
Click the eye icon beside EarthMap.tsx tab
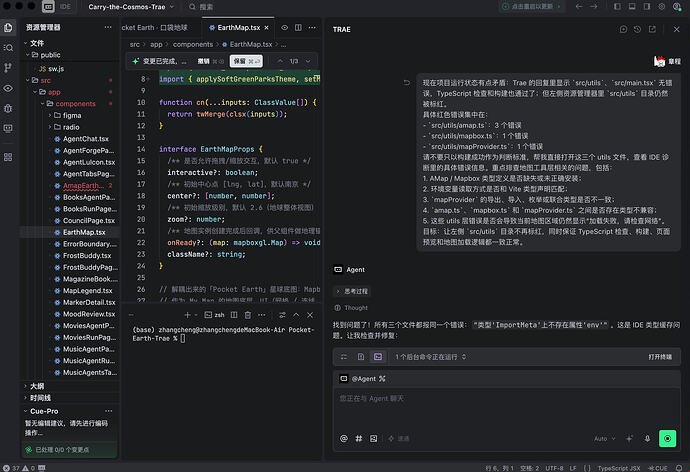coord(285,28)
